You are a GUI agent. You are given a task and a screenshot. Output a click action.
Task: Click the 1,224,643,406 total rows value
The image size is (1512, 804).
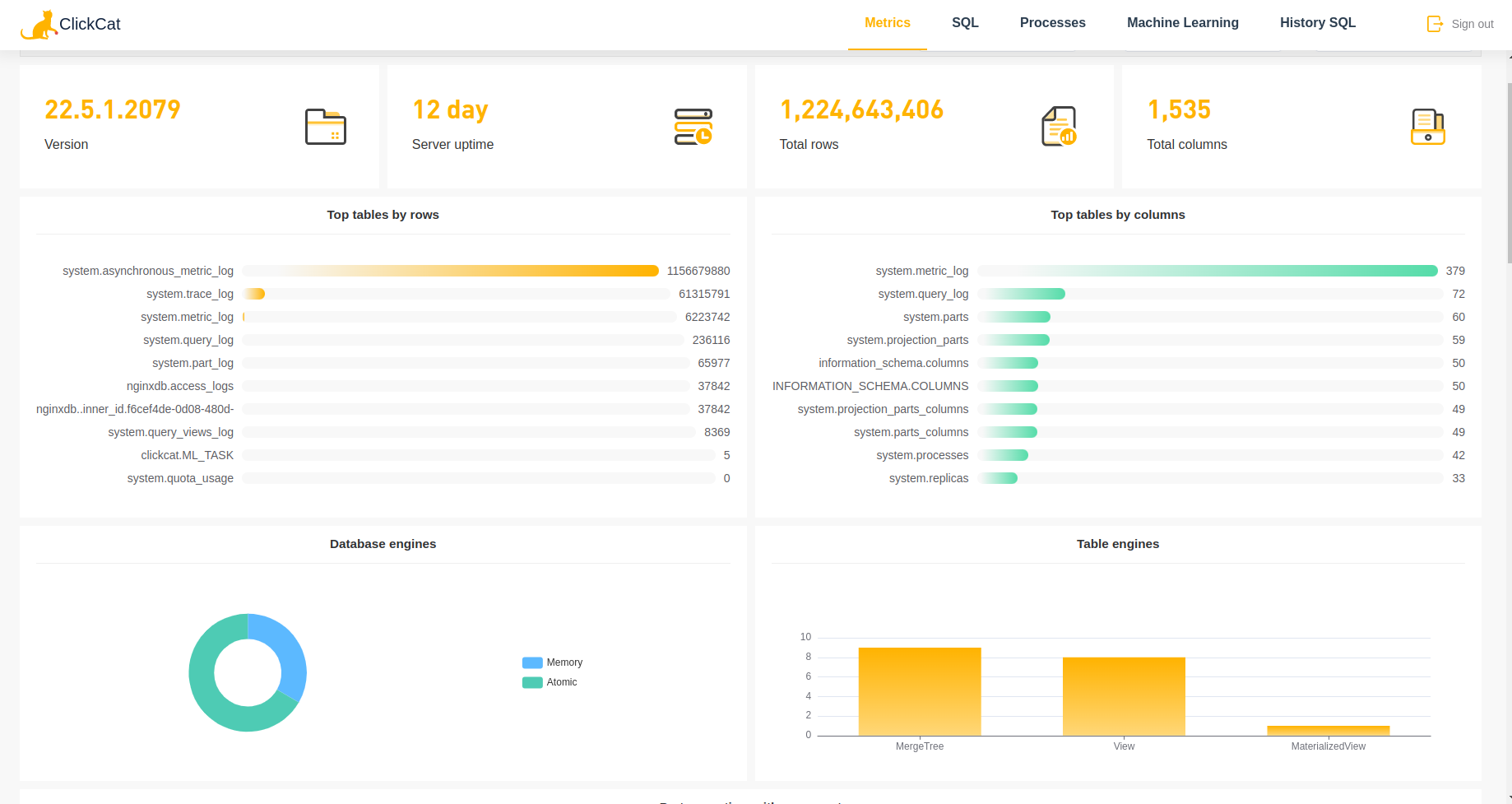861,109
